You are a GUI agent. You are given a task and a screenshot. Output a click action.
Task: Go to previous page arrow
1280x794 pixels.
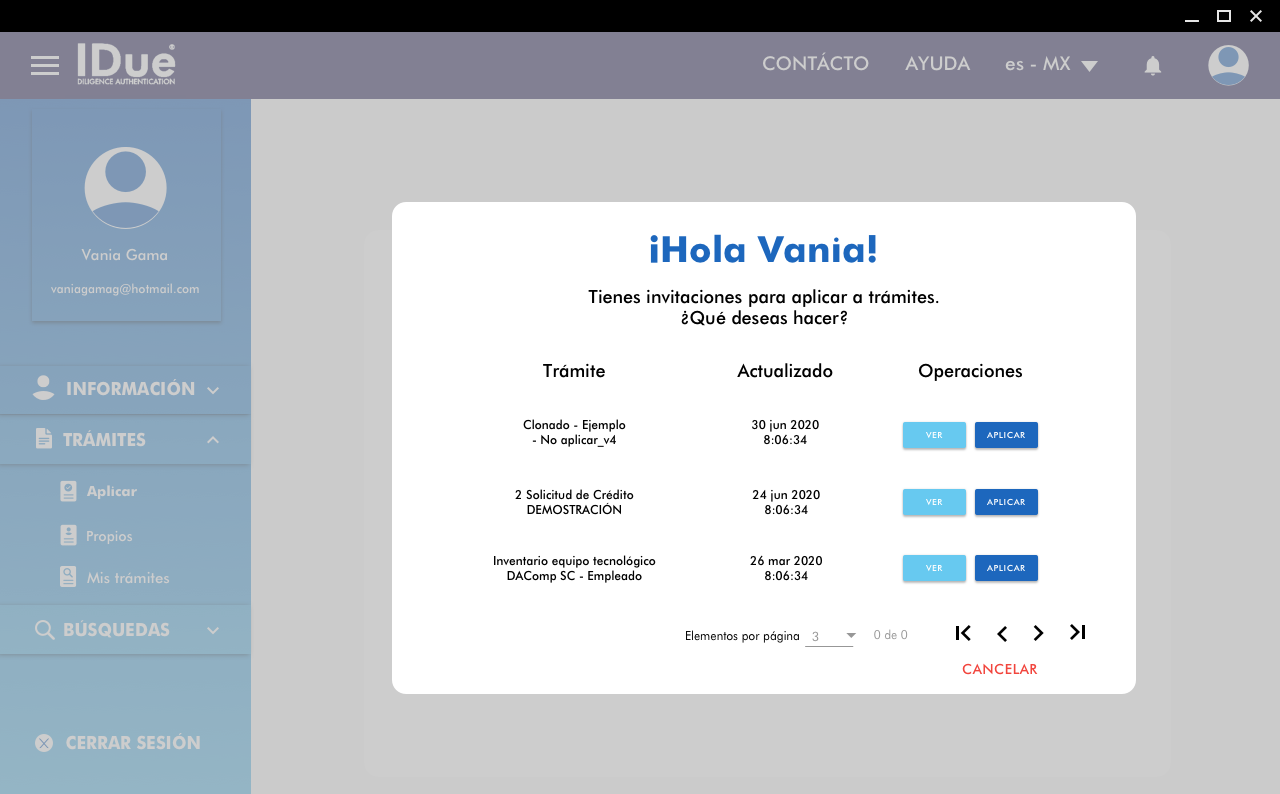click(1001, 633)
